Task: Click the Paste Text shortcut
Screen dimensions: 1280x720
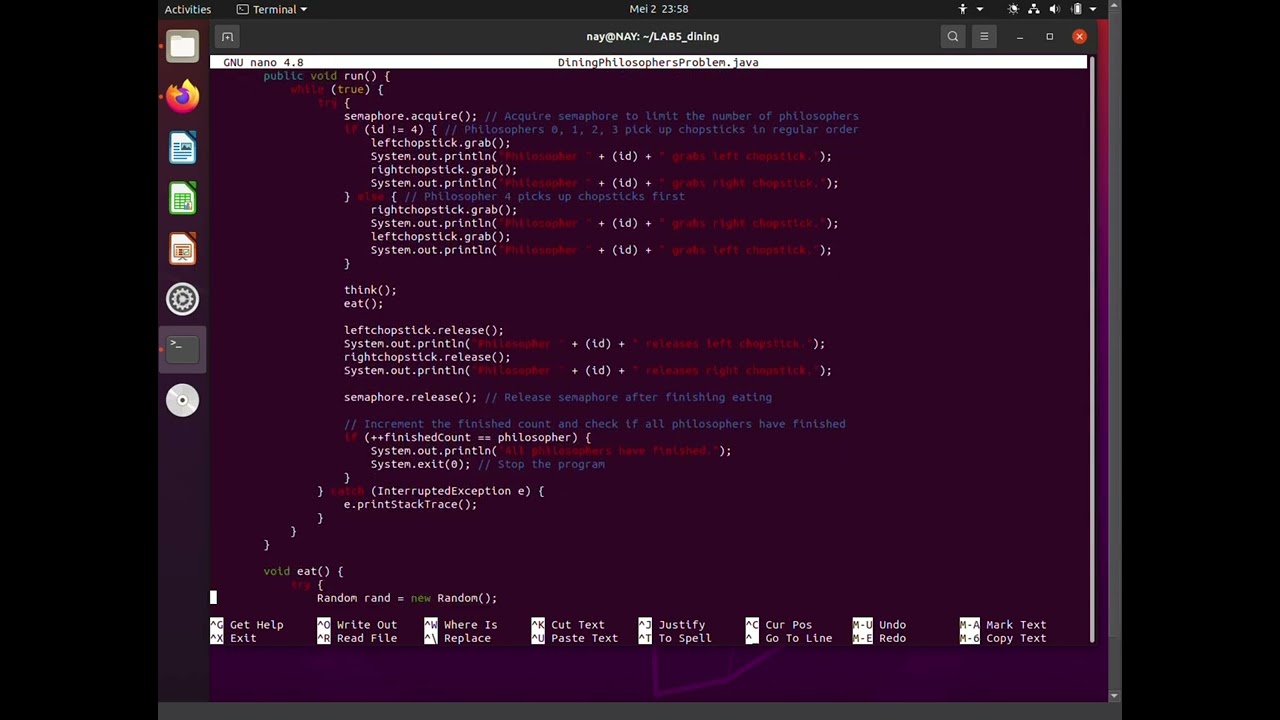Action: 575,638
